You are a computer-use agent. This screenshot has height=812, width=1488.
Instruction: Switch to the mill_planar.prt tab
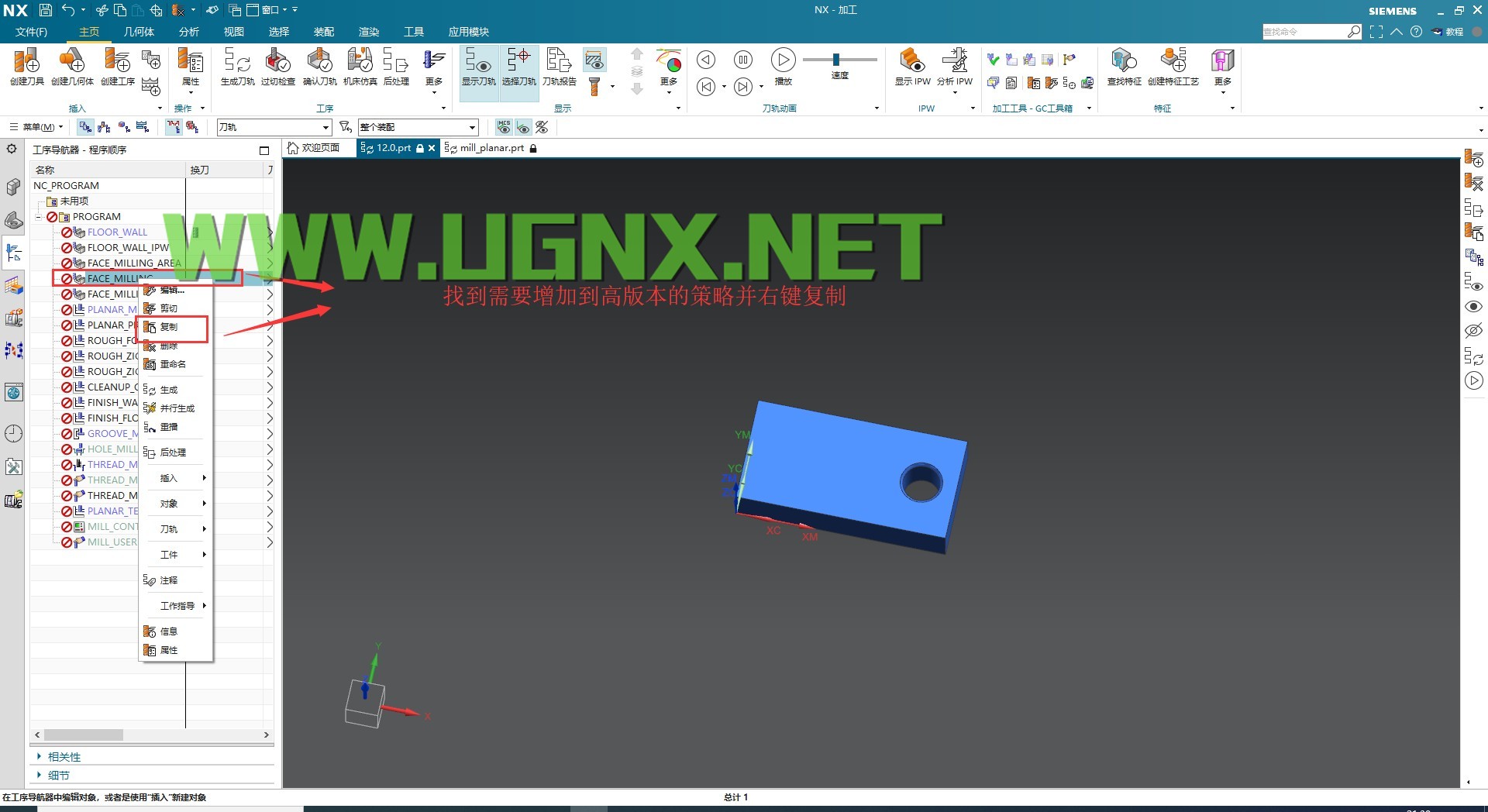pos(491,148)
